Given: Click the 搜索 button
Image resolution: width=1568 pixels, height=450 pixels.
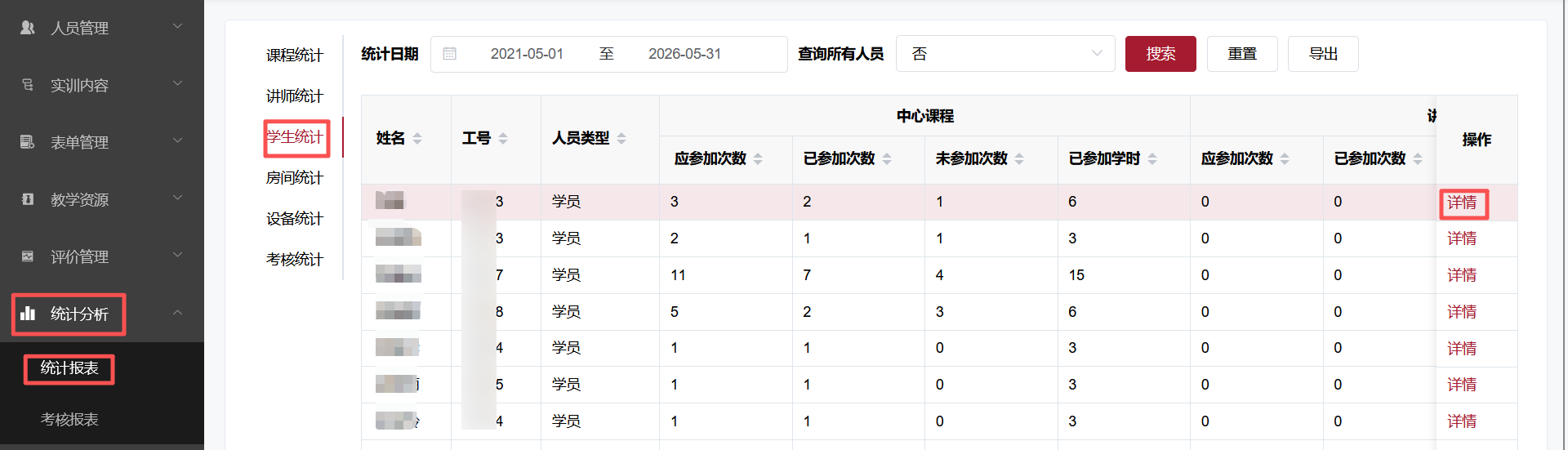Looking at the screenshot, I should click(x=1160, y=54).
